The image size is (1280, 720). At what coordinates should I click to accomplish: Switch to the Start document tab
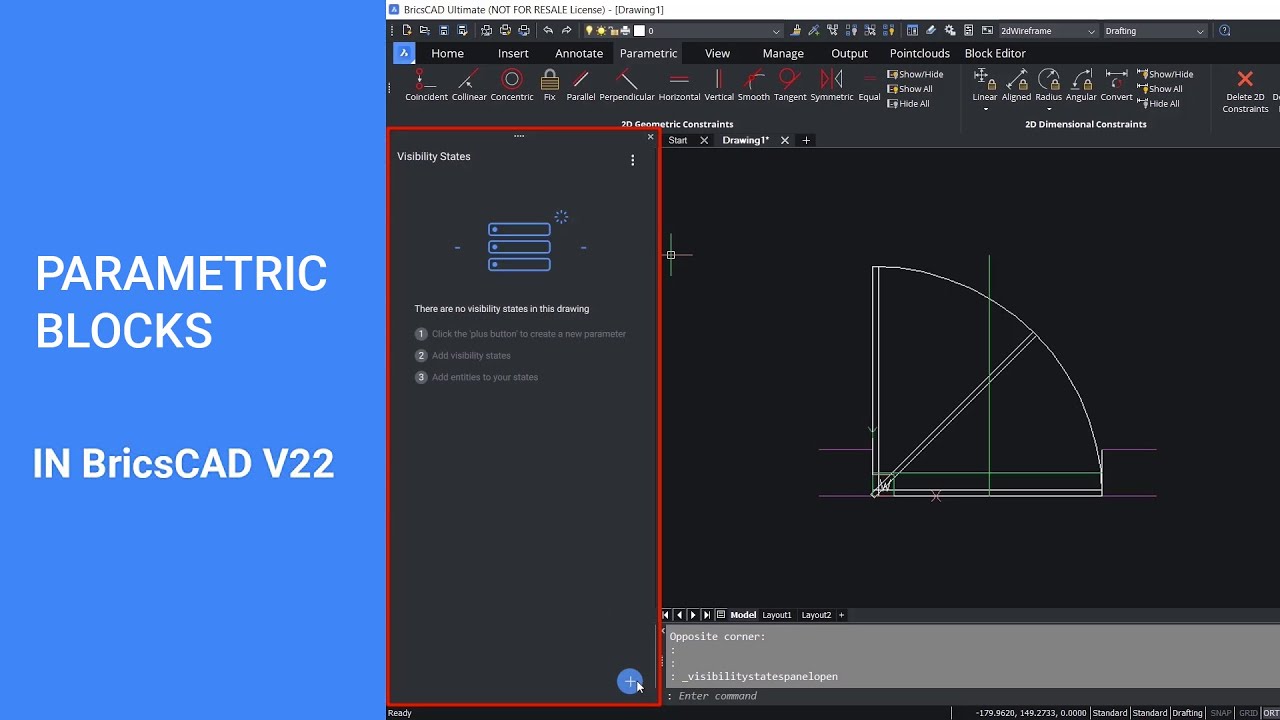tap(678, 140)
